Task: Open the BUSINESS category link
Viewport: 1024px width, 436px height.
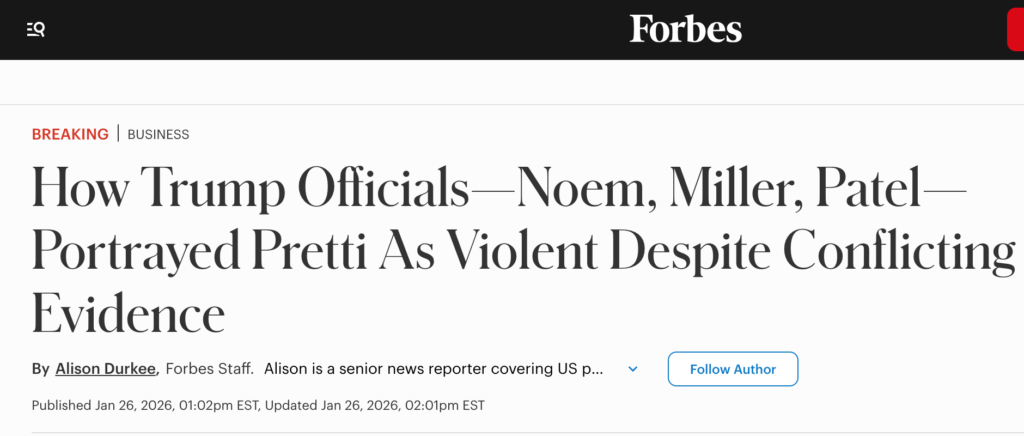Action: coord(158,134)
